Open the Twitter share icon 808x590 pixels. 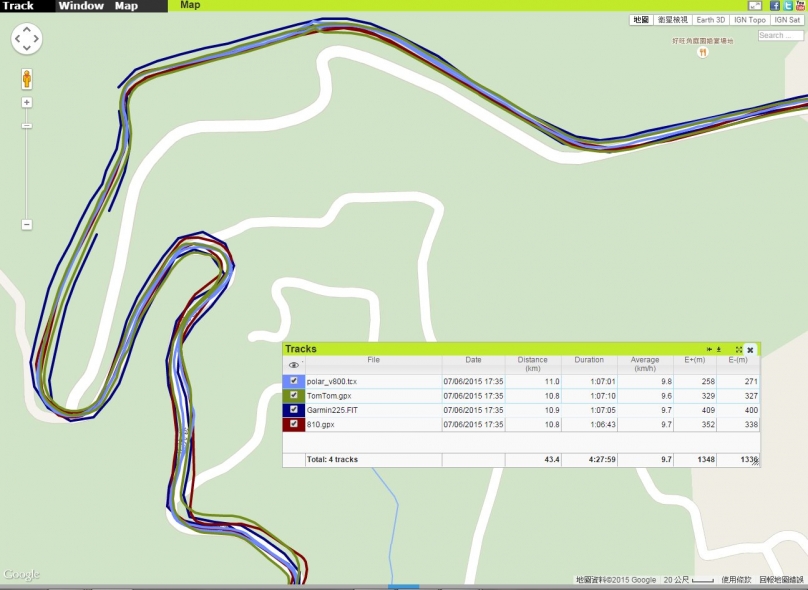point(788,6)
